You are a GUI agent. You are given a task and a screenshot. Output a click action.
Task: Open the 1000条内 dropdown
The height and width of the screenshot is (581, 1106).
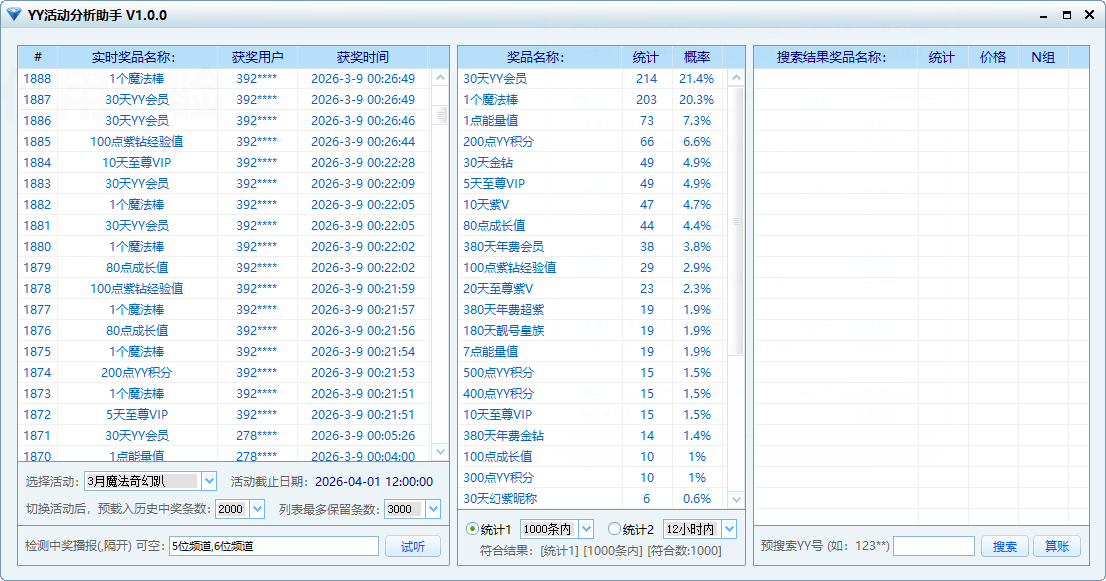(586, 529)
